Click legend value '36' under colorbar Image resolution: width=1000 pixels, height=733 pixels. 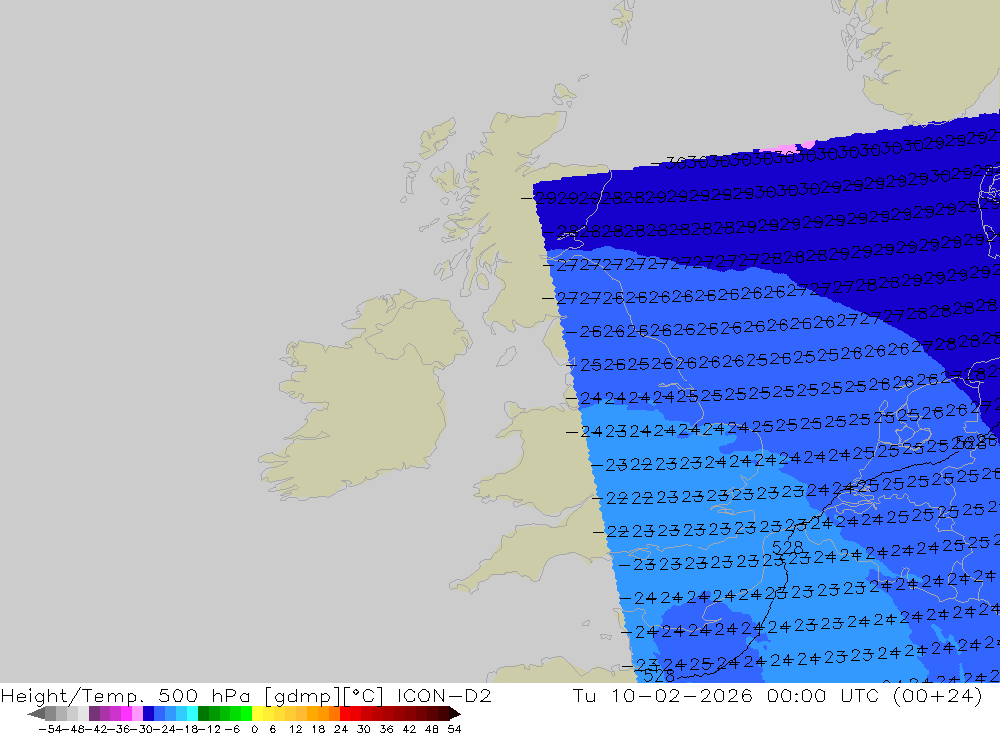click(x=386, y=729)
